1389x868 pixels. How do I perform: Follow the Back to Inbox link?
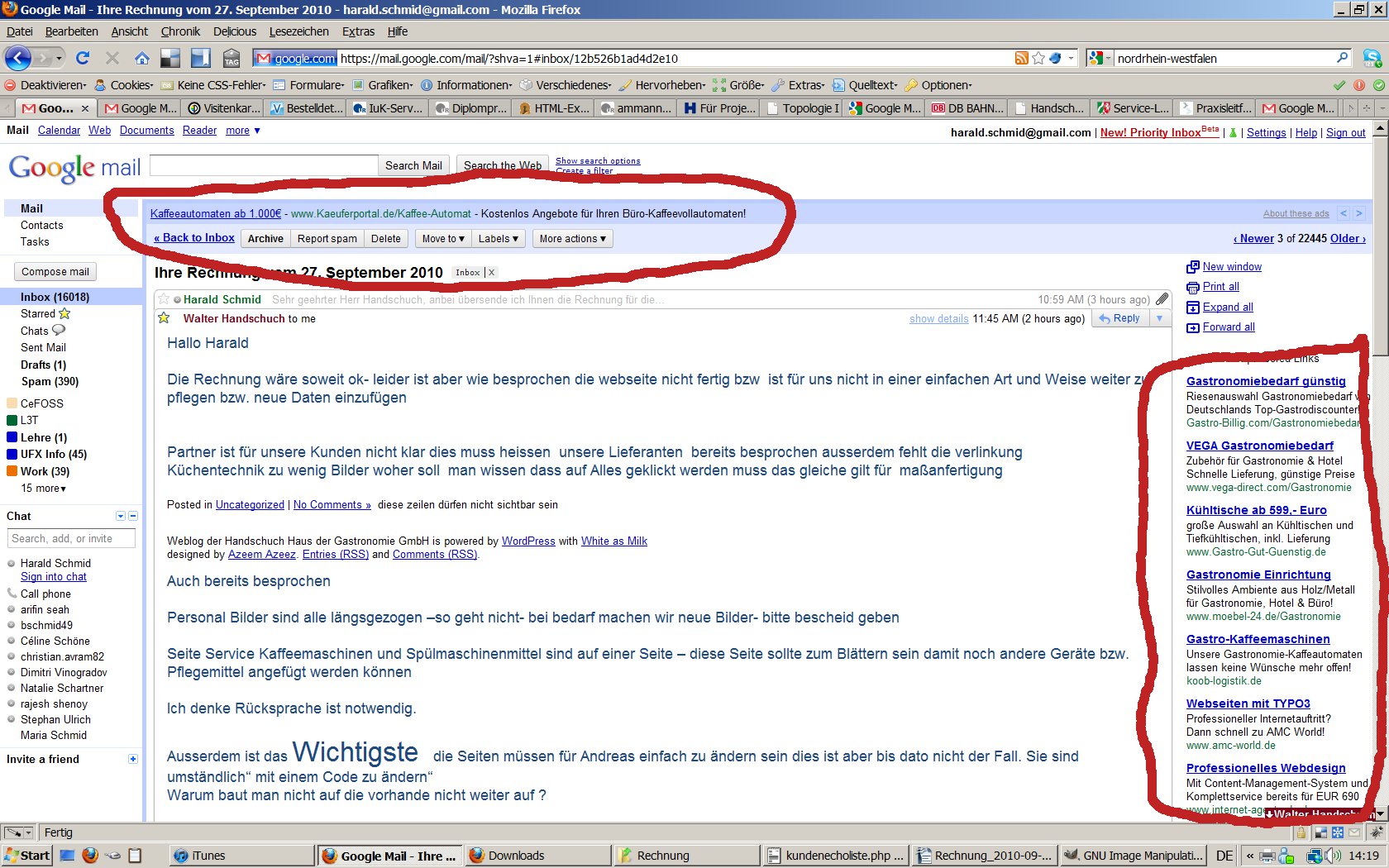pos(194,238)
